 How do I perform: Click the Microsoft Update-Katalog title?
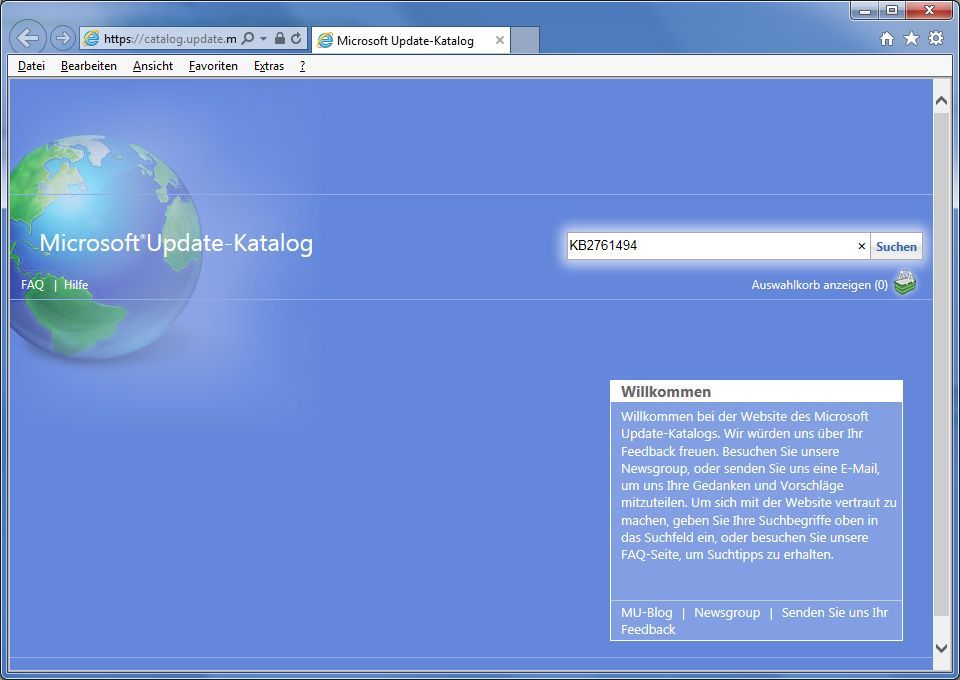pos(176,243)
